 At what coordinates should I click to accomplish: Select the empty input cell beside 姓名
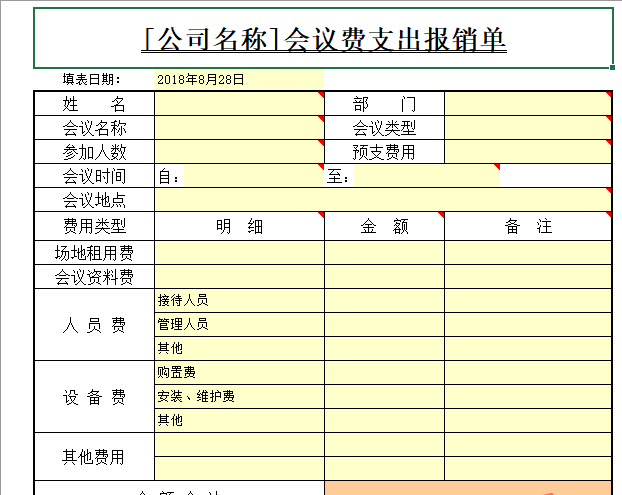tap(238, 104)
